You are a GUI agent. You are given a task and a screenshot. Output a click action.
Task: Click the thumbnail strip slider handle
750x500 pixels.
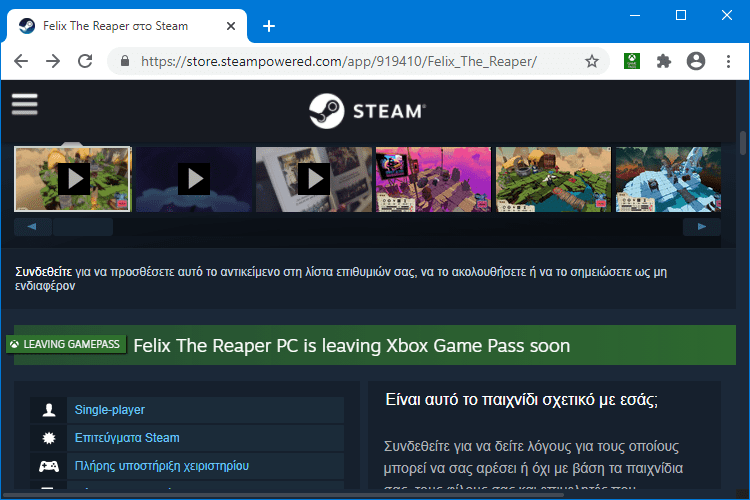coord(83,227)
